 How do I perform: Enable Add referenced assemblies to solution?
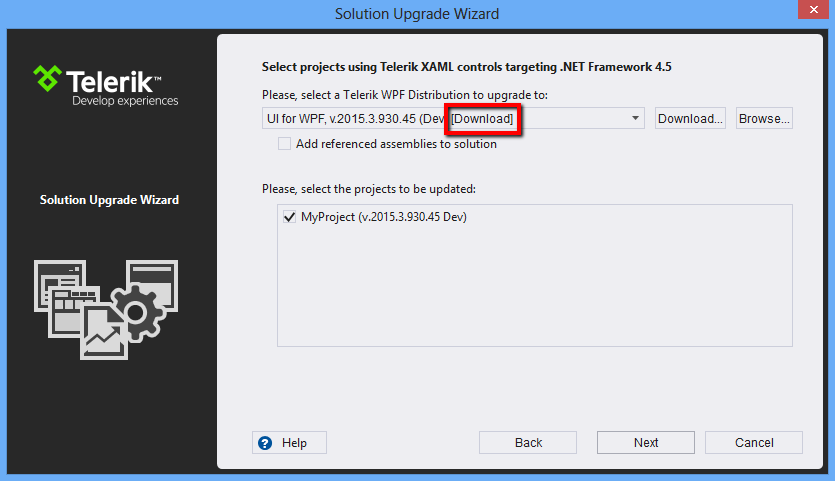click(x=284, y=144)
